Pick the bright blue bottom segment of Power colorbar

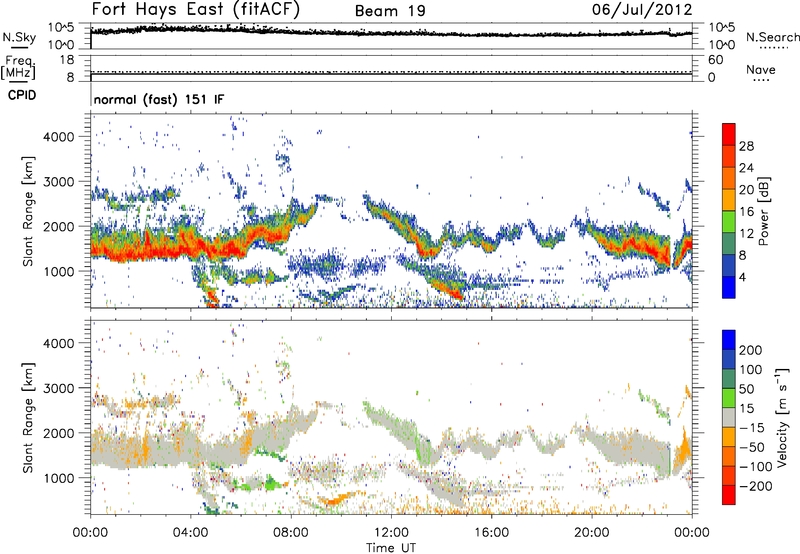coord(729,288)
